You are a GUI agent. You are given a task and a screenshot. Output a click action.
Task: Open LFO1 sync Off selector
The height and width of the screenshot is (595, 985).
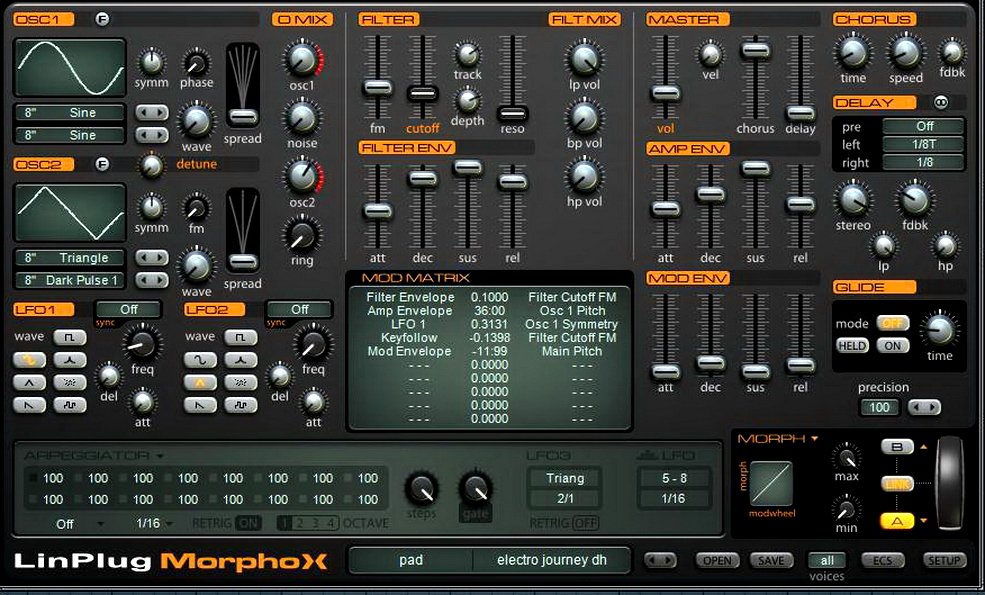tap(129, 309)
